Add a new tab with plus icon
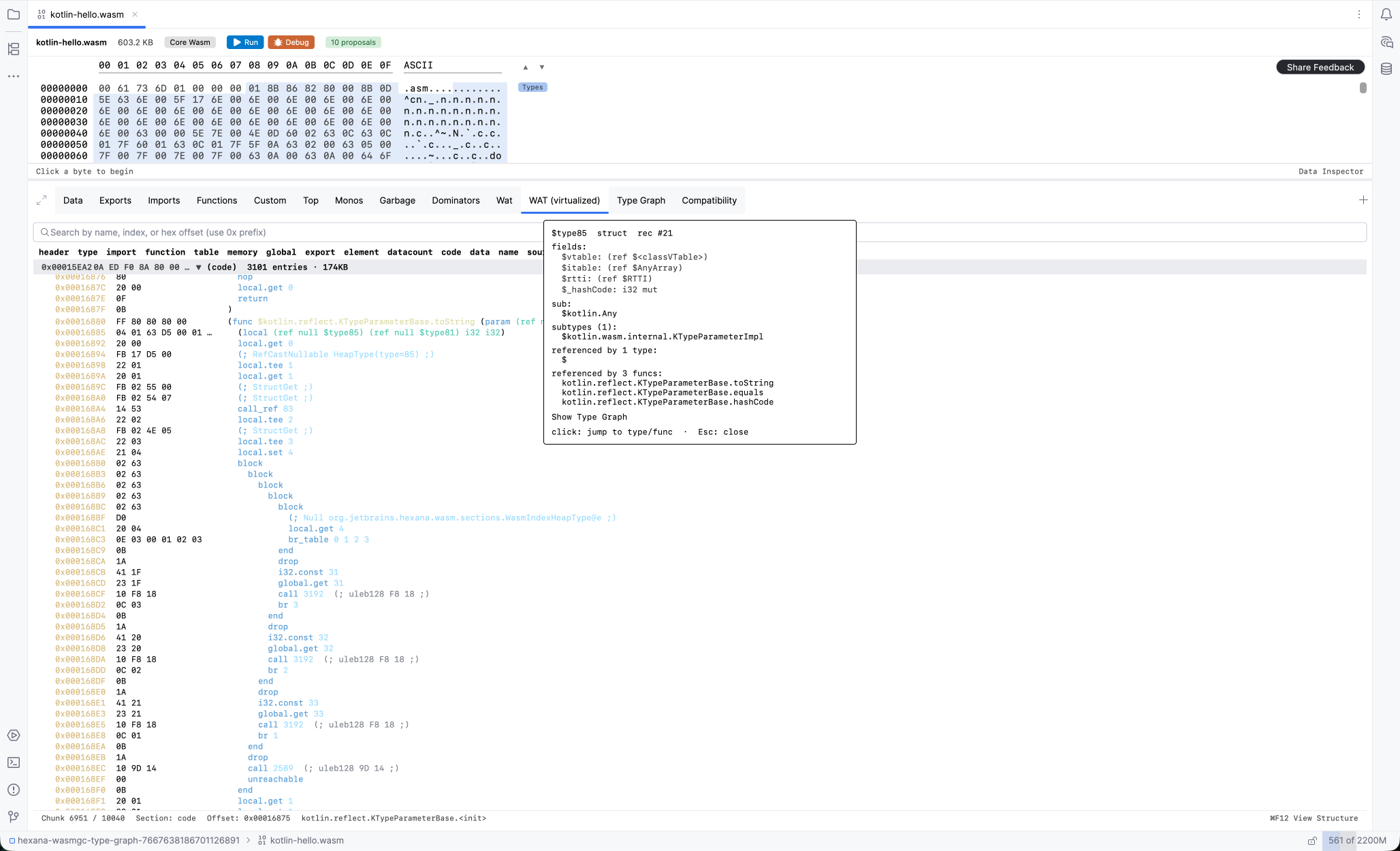Screen dimensions: 1400x851 coord(1363,199)
